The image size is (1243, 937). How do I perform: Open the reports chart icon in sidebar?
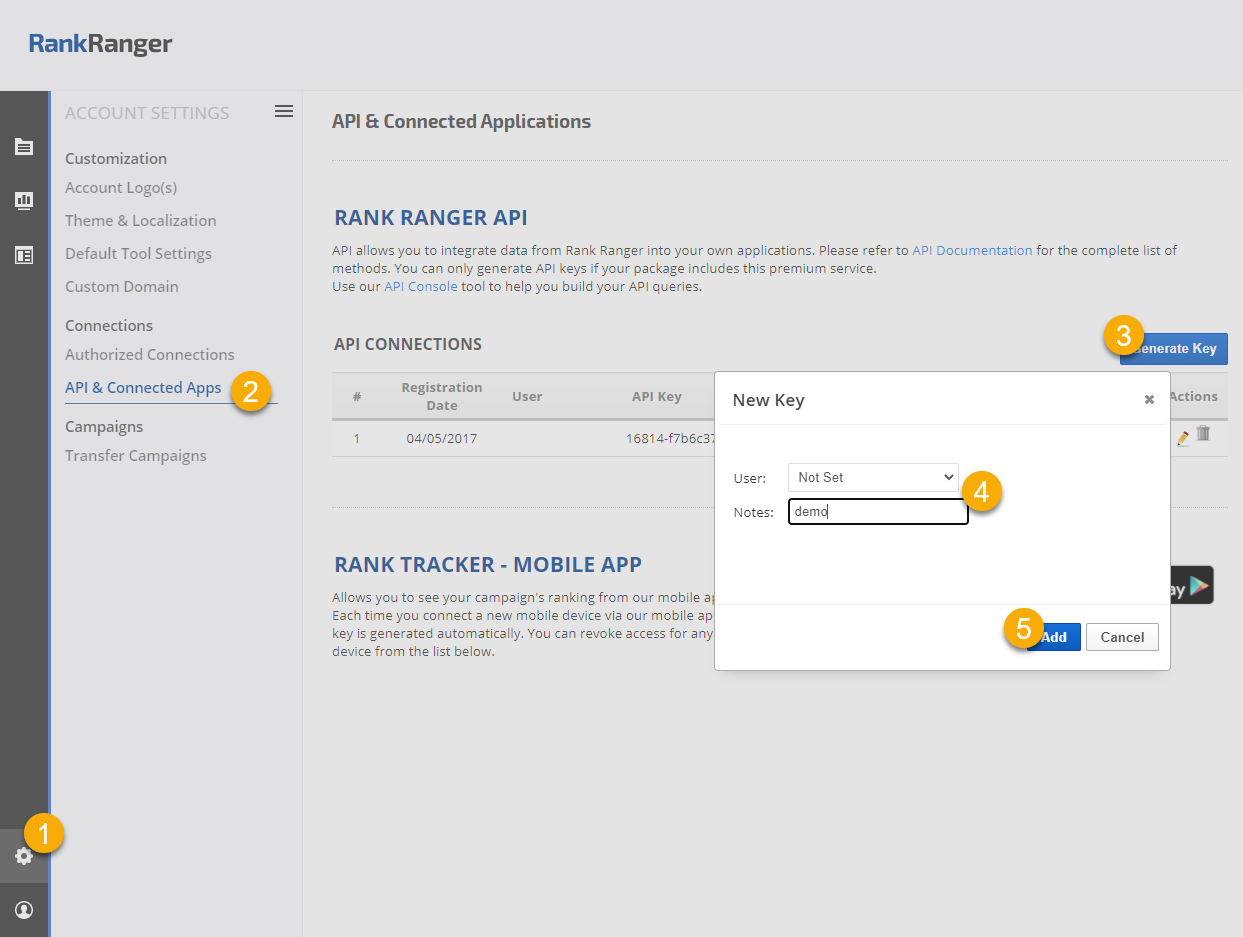pyautogui.click(x=24, y=201)
